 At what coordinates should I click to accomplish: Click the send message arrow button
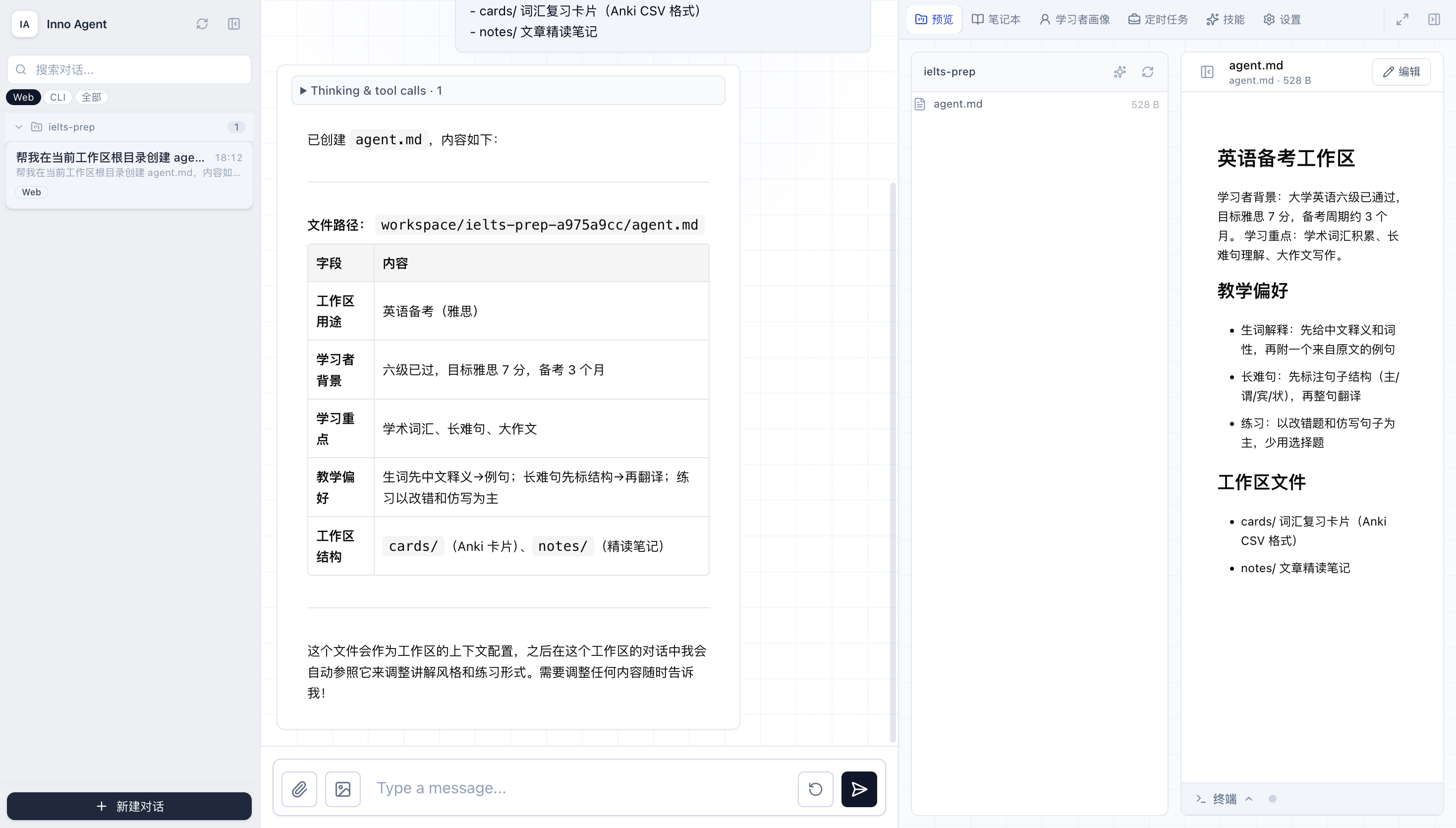[x=859, y=789]
